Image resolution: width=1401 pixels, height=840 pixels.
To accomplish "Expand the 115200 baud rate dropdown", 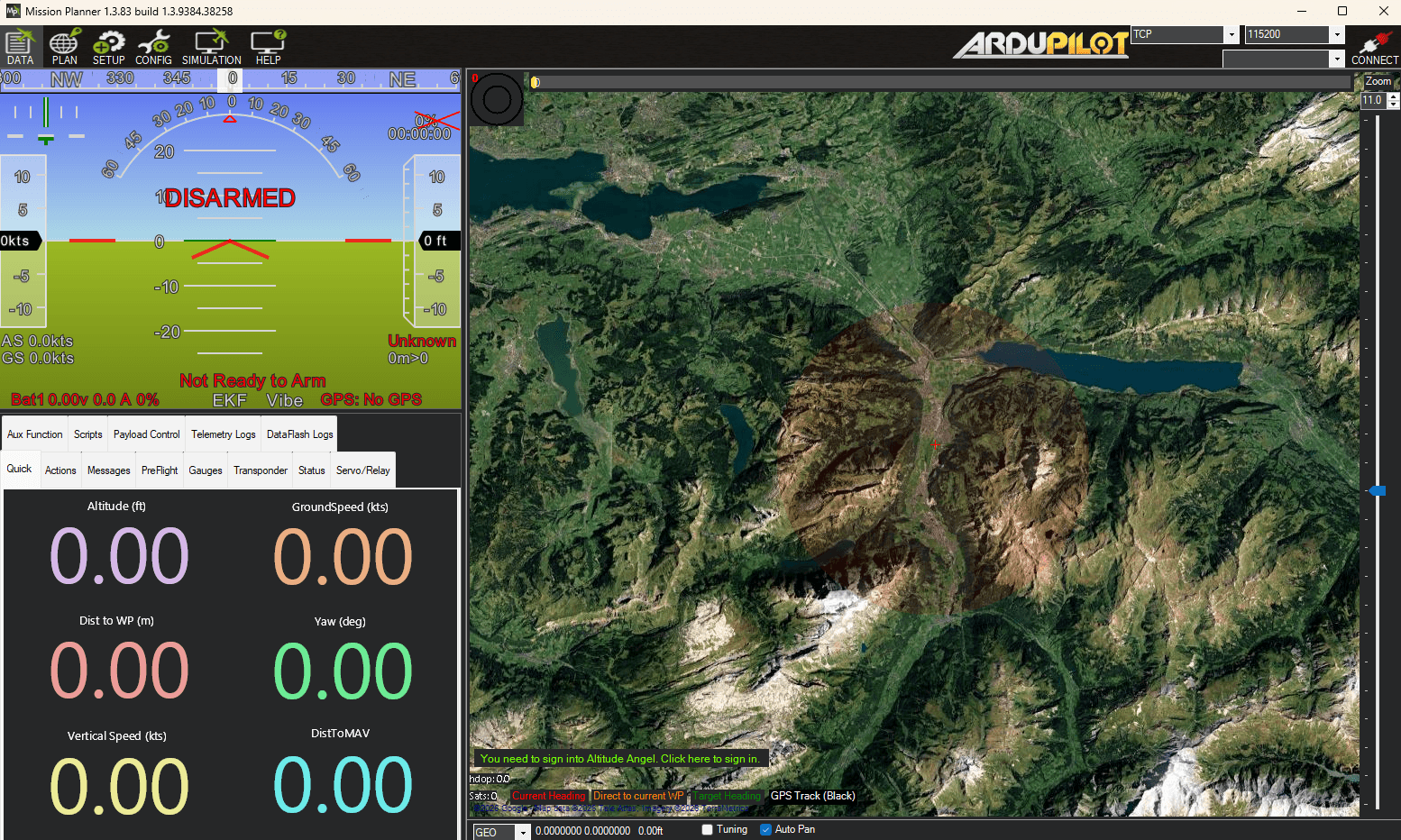I will point(1335,34).
